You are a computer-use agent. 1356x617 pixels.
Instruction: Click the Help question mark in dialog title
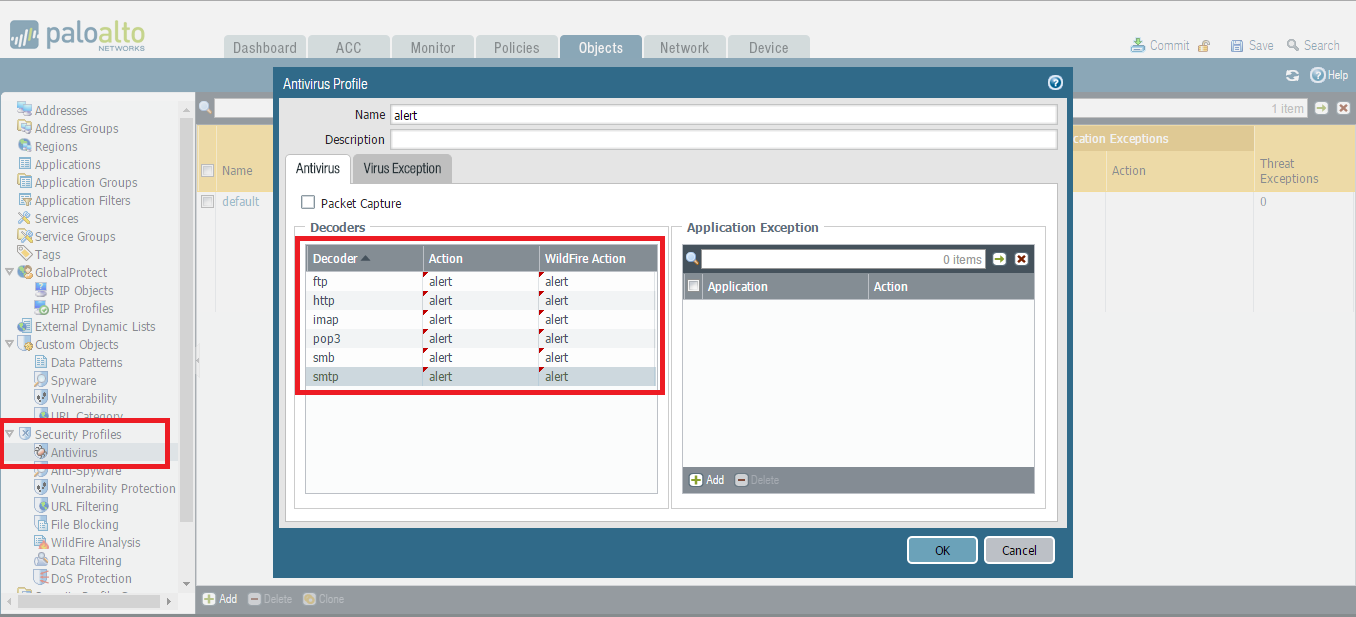tap(1054, 83)
